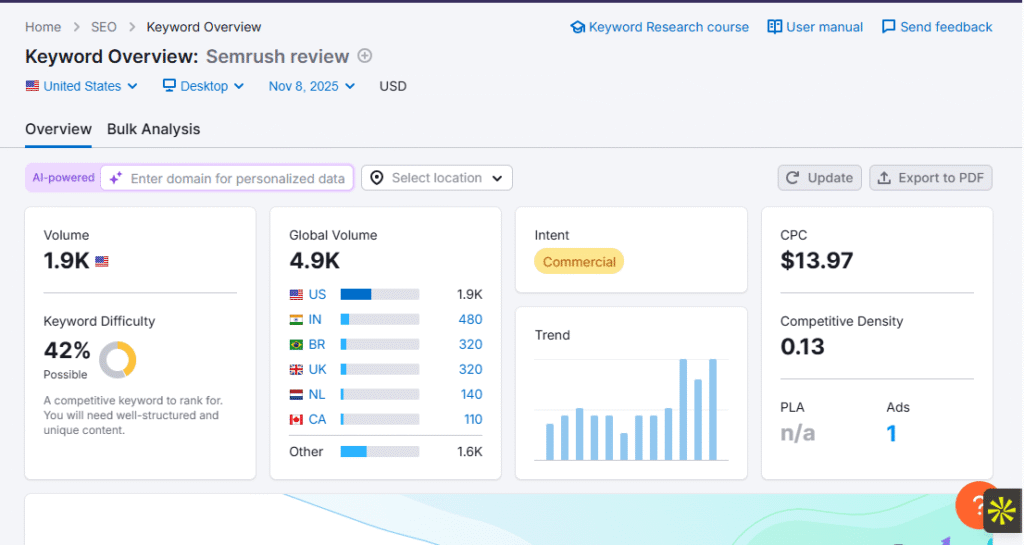Open the Select location dropdown
Image resolution: width=1024 pixels, height=545 pixels.
click(x=437, y=178)
